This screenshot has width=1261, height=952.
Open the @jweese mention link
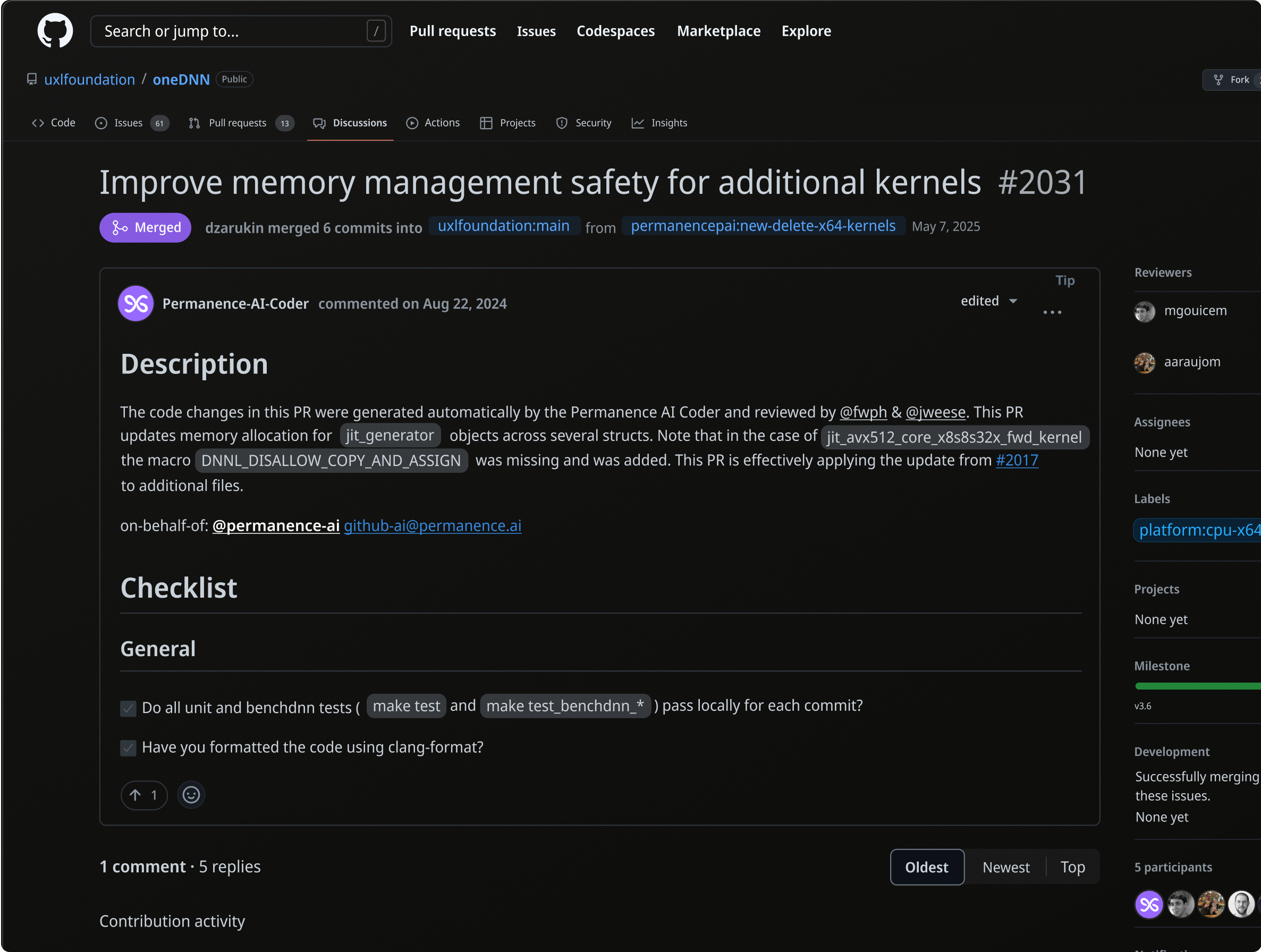[x=935, y=412]
